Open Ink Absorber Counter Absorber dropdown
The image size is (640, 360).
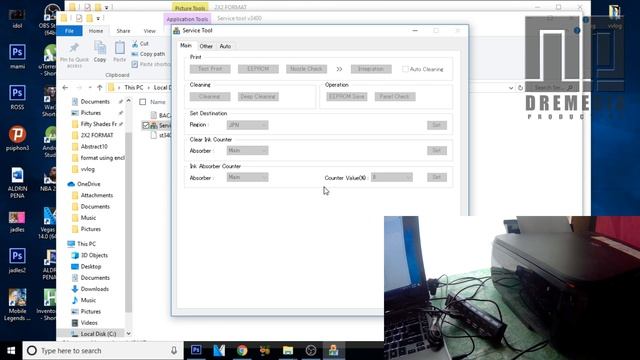[247, 177]
